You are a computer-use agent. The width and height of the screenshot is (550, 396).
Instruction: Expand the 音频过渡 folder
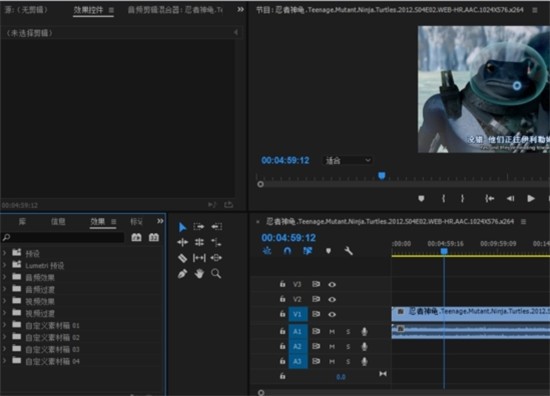(5, 289)
